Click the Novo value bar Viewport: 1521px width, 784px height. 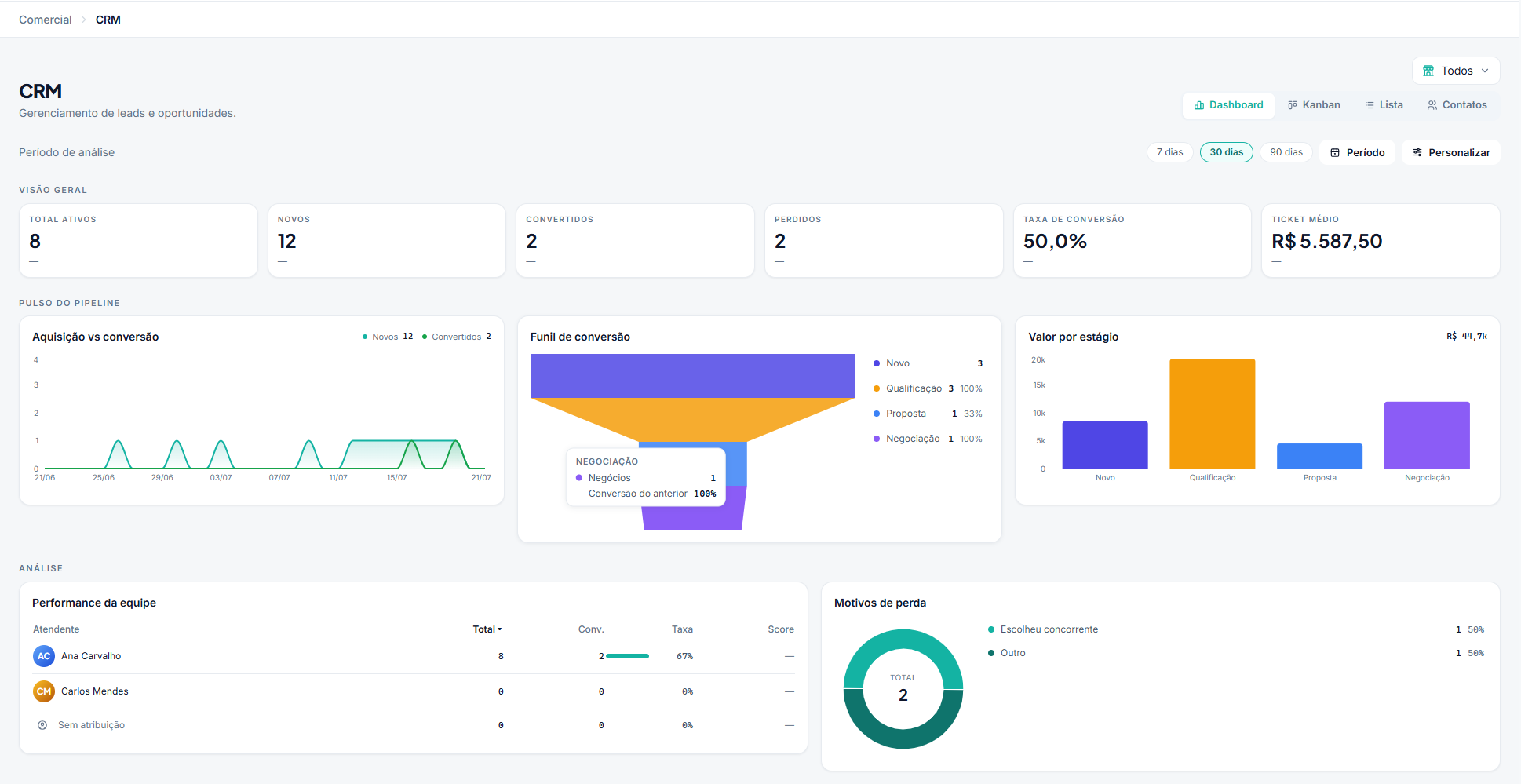(x=1105, y=445)
